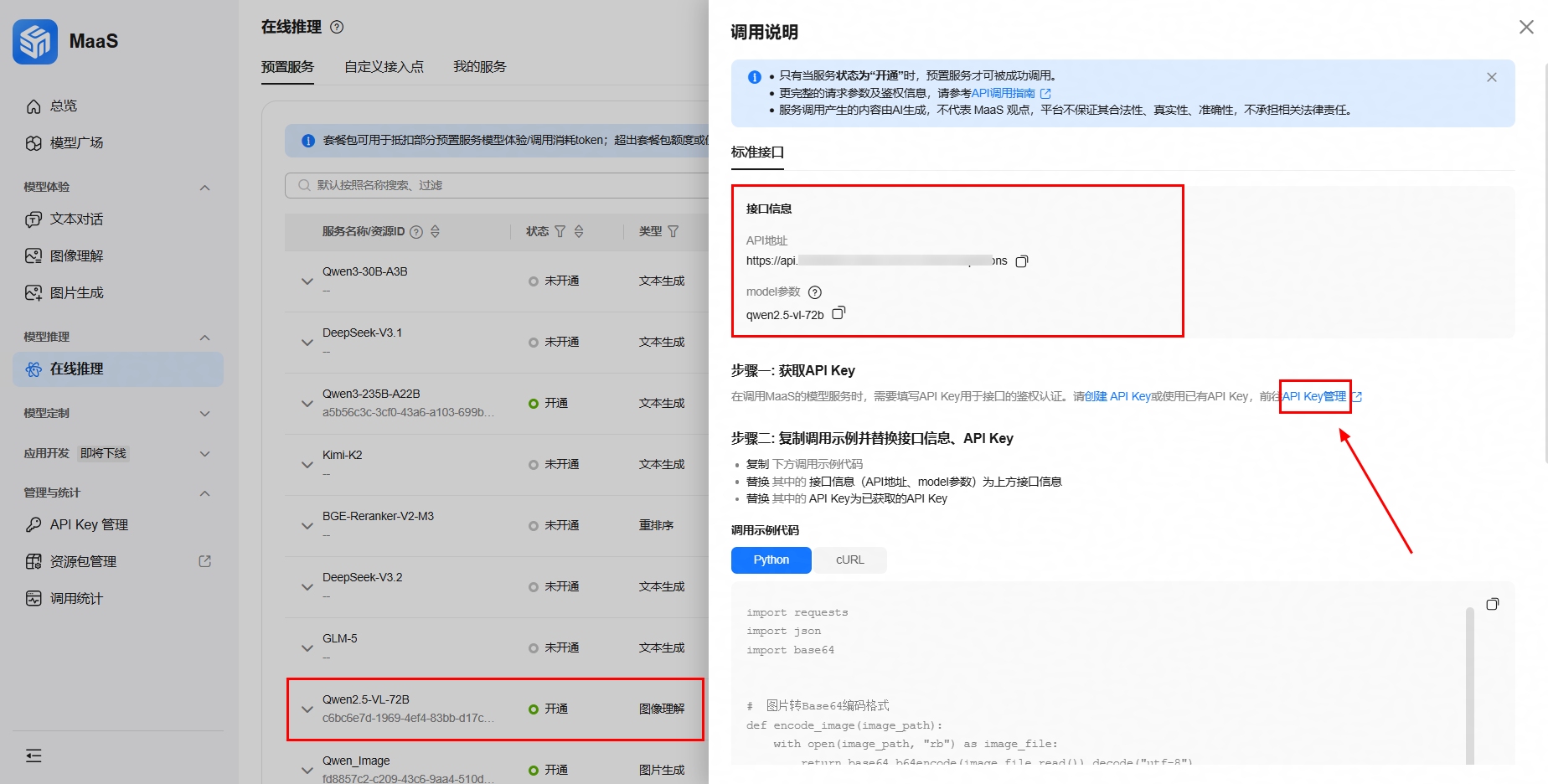The image size is (1548, 784).
Task: Dismiss the blue info notice
Action: [1492, 77]
